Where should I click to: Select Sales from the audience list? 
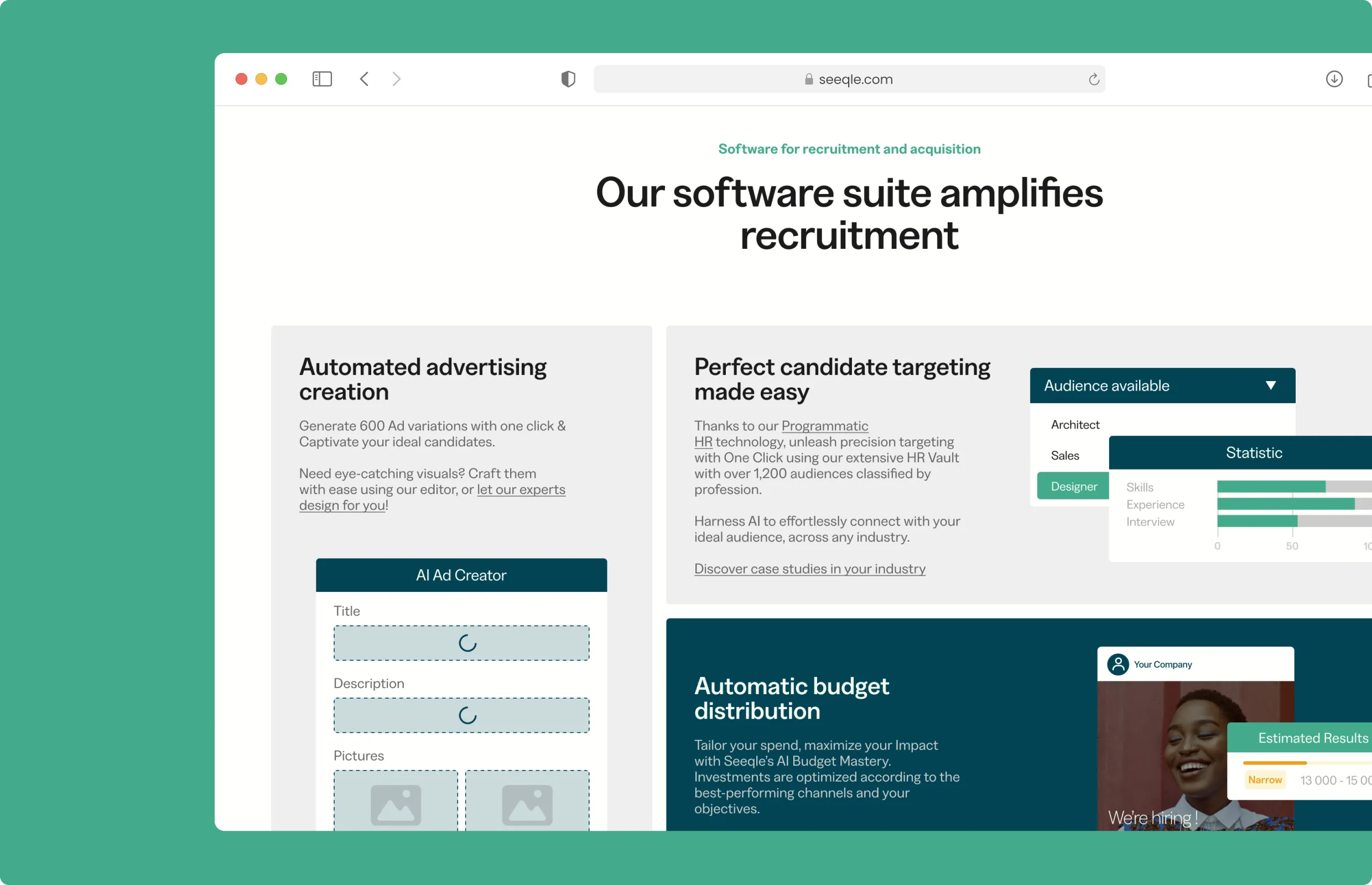[x=1064, y=455]
